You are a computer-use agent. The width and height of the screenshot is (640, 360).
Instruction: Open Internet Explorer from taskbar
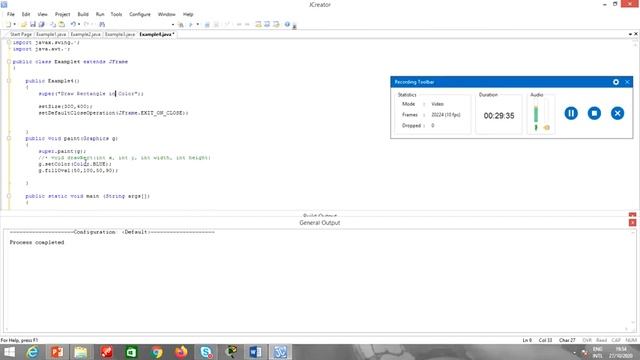click(x=32, y=352)
